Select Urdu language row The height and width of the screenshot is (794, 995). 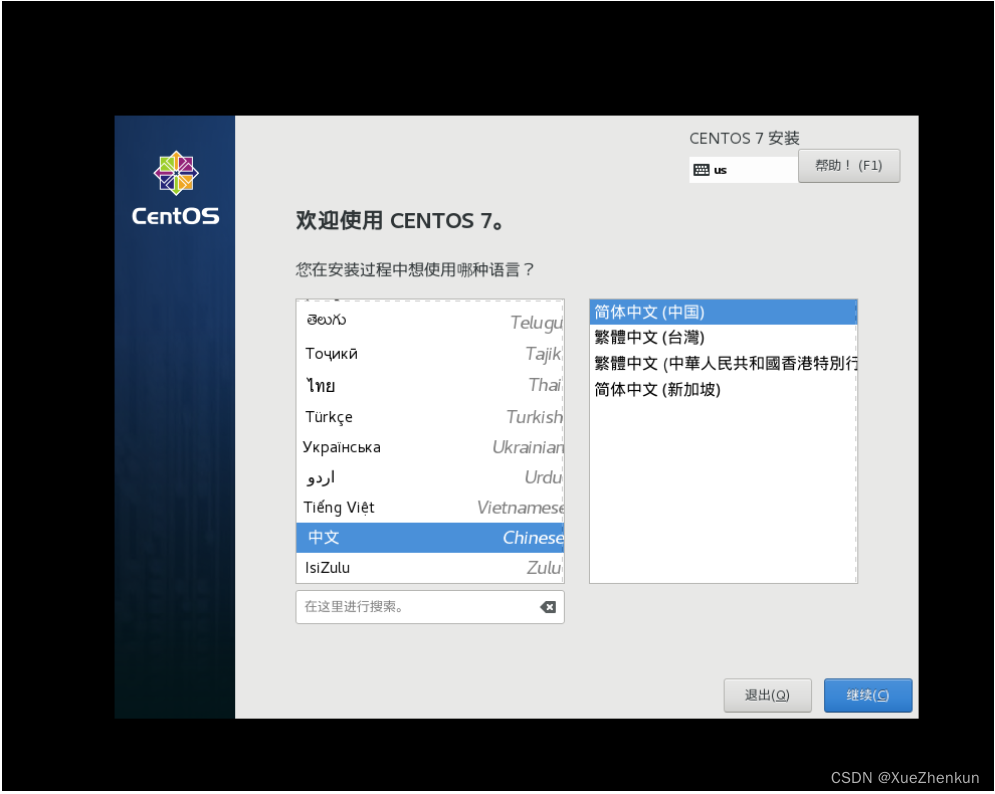[x=430, y=477]
